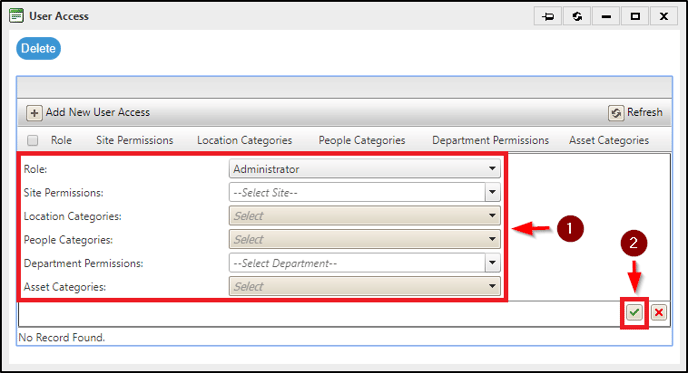This screenshot has height=373, width=688.
Task: Click the Select Site input field
Action: 357,193
